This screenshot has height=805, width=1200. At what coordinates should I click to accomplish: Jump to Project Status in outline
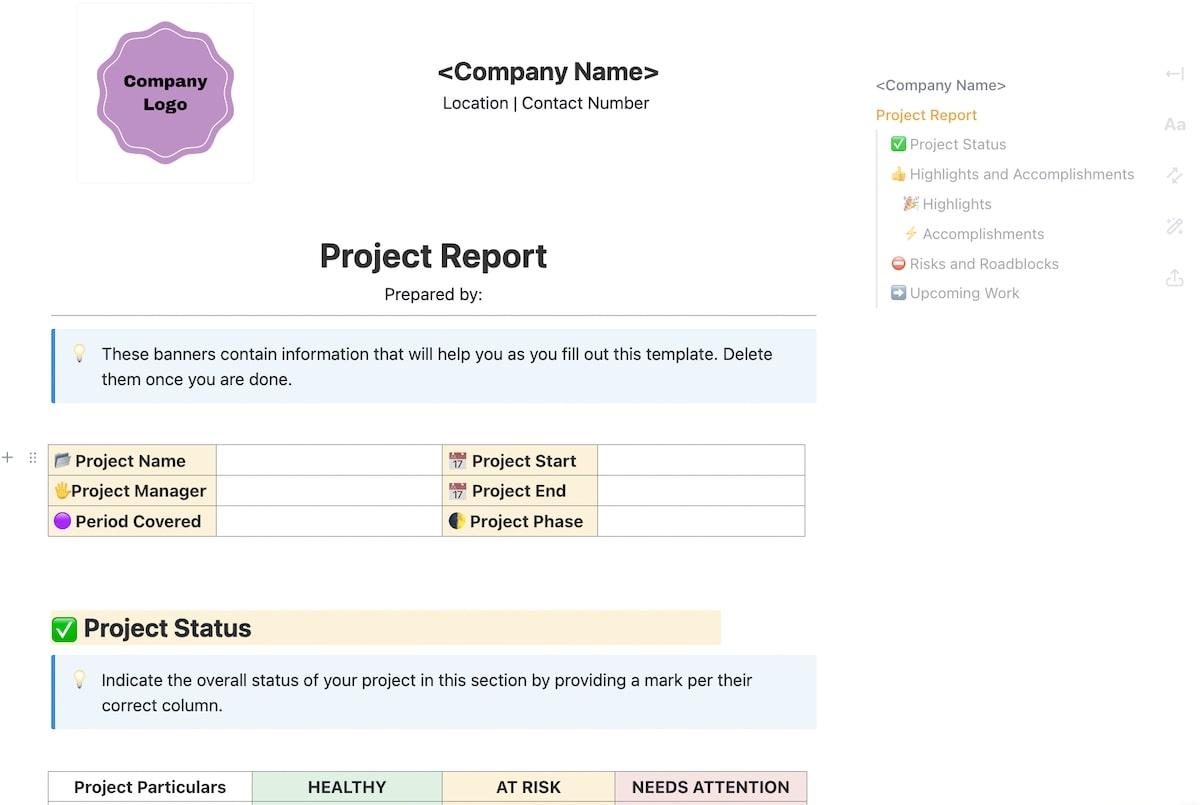click(957, 144)
